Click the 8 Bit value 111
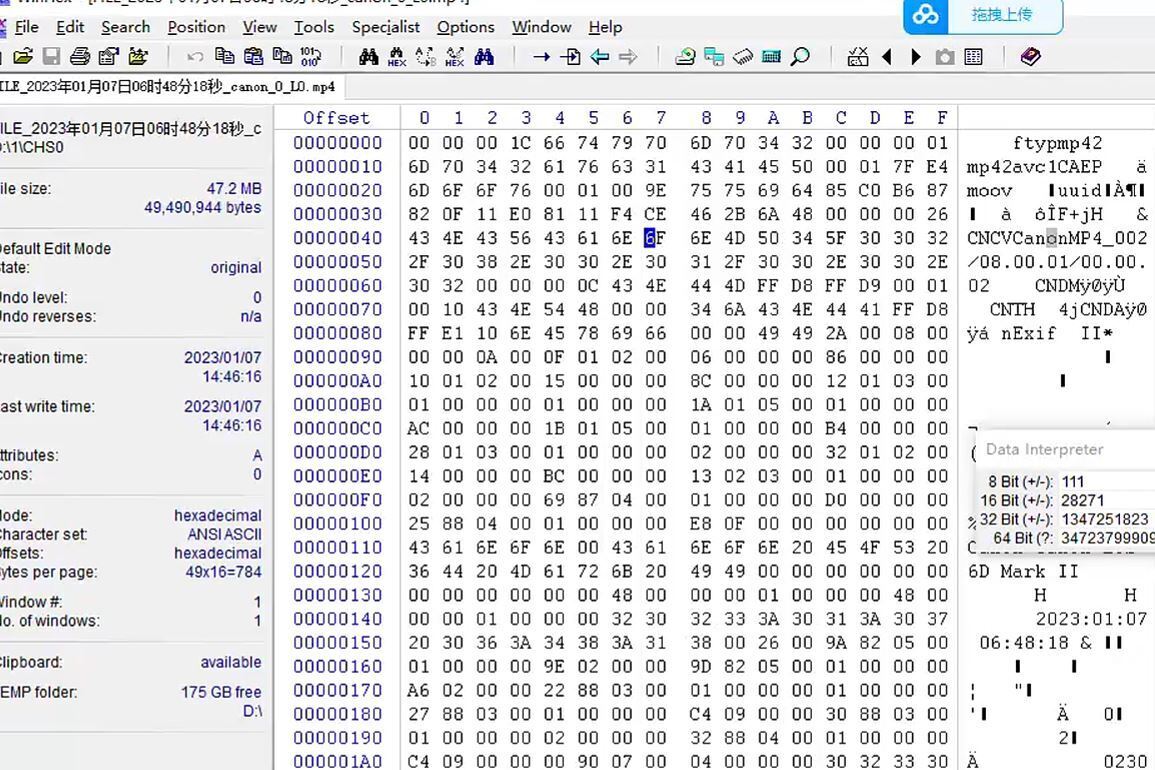 pyautogui.click(x=1073, y=482)
